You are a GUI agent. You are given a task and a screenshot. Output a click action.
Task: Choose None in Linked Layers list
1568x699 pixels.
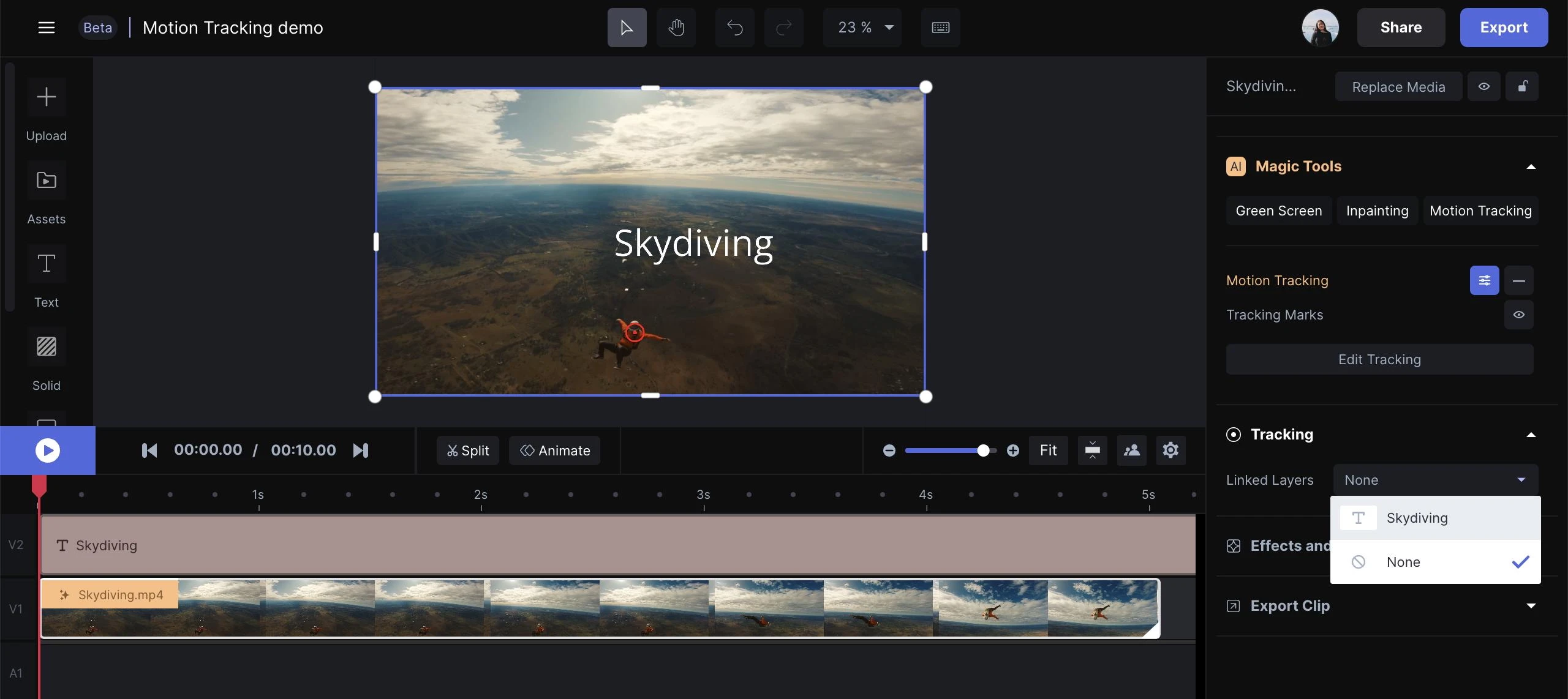(1435, 562)
